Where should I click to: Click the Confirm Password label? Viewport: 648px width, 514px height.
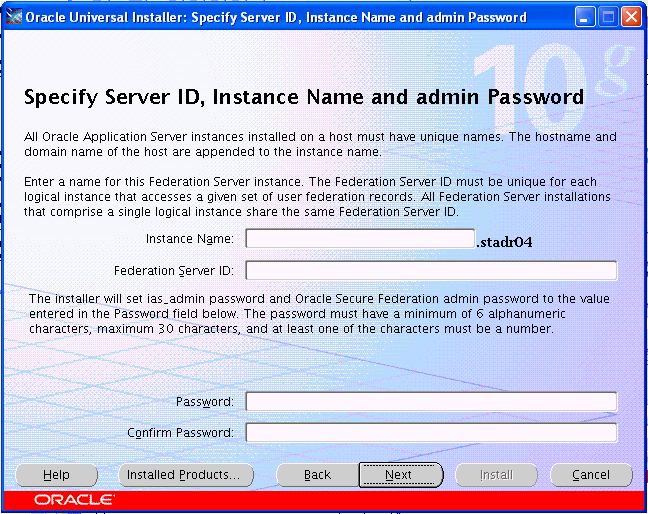tap(180, 433)
